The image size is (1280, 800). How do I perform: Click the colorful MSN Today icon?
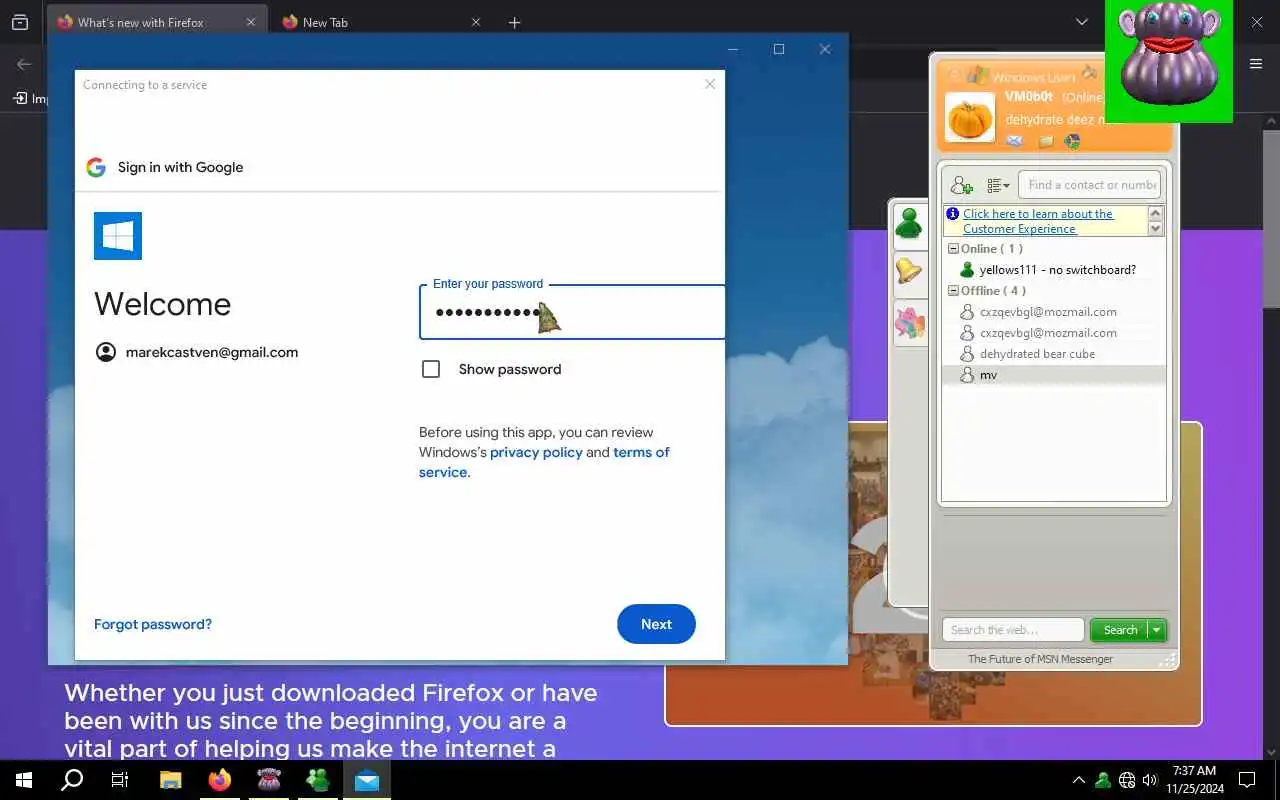coord(1072,141)
